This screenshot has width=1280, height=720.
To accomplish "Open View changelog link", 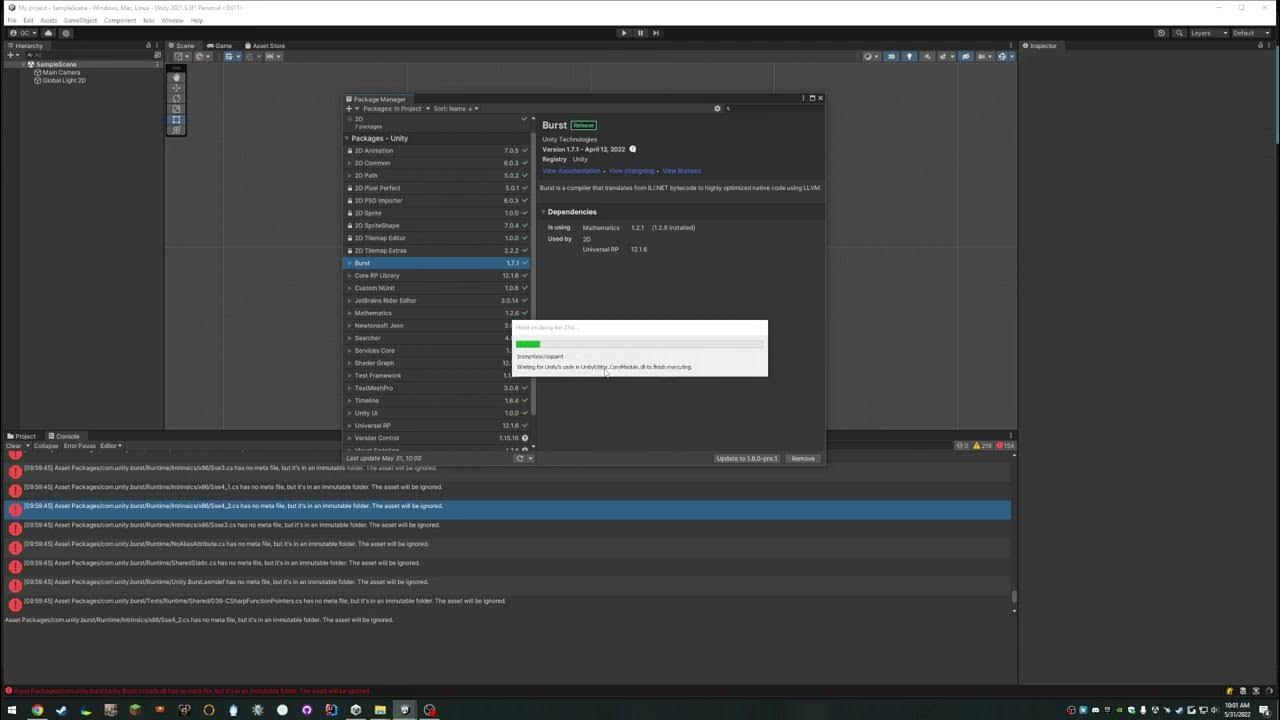I will click(631, 170).
